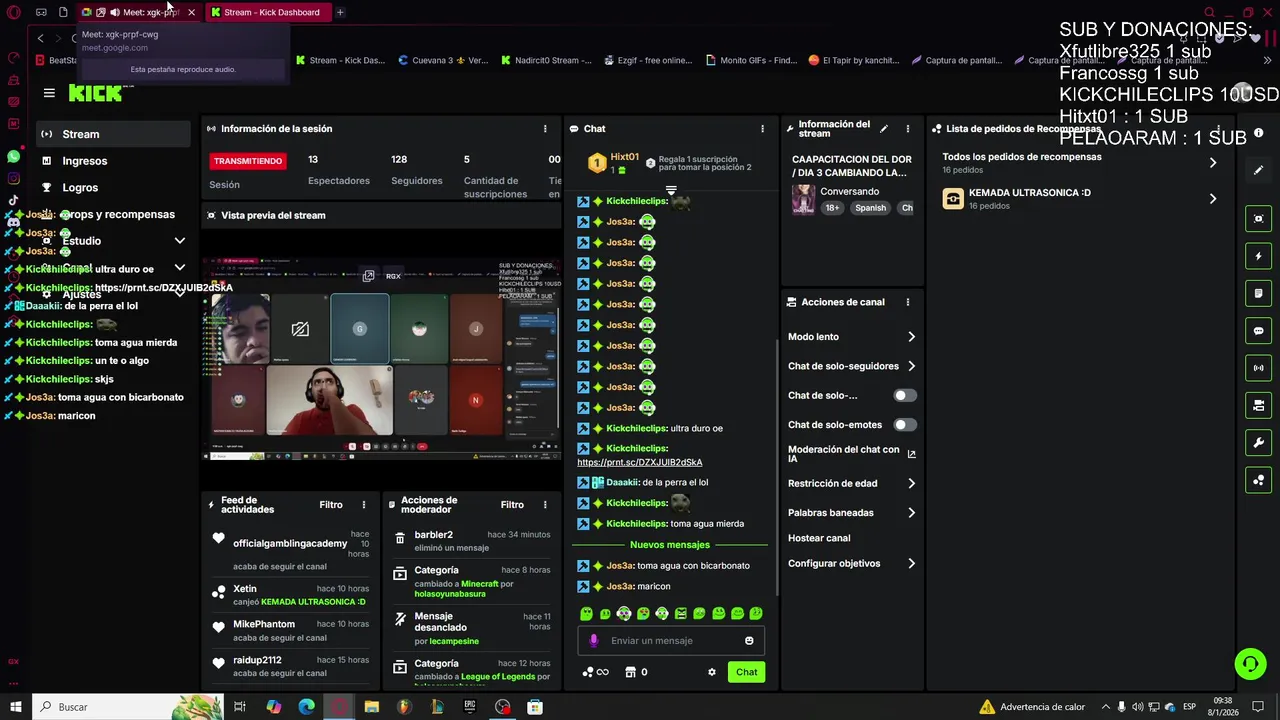
Task: Open chat settings gear icon
Action: (x=712, y=672)
